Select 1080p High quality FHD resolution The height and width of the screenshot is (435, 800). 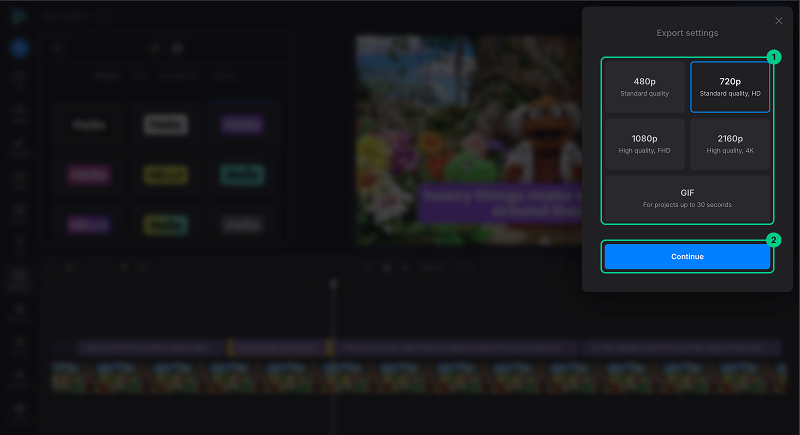(x=644, y=144)
